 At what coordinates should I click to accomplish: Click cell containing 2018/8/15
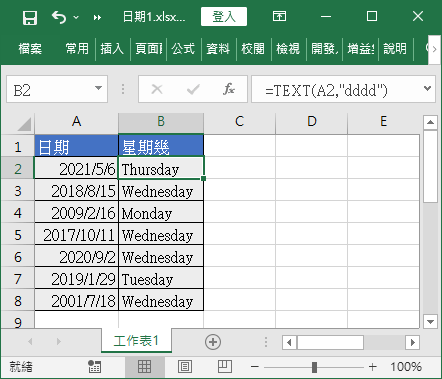[76, 190]
